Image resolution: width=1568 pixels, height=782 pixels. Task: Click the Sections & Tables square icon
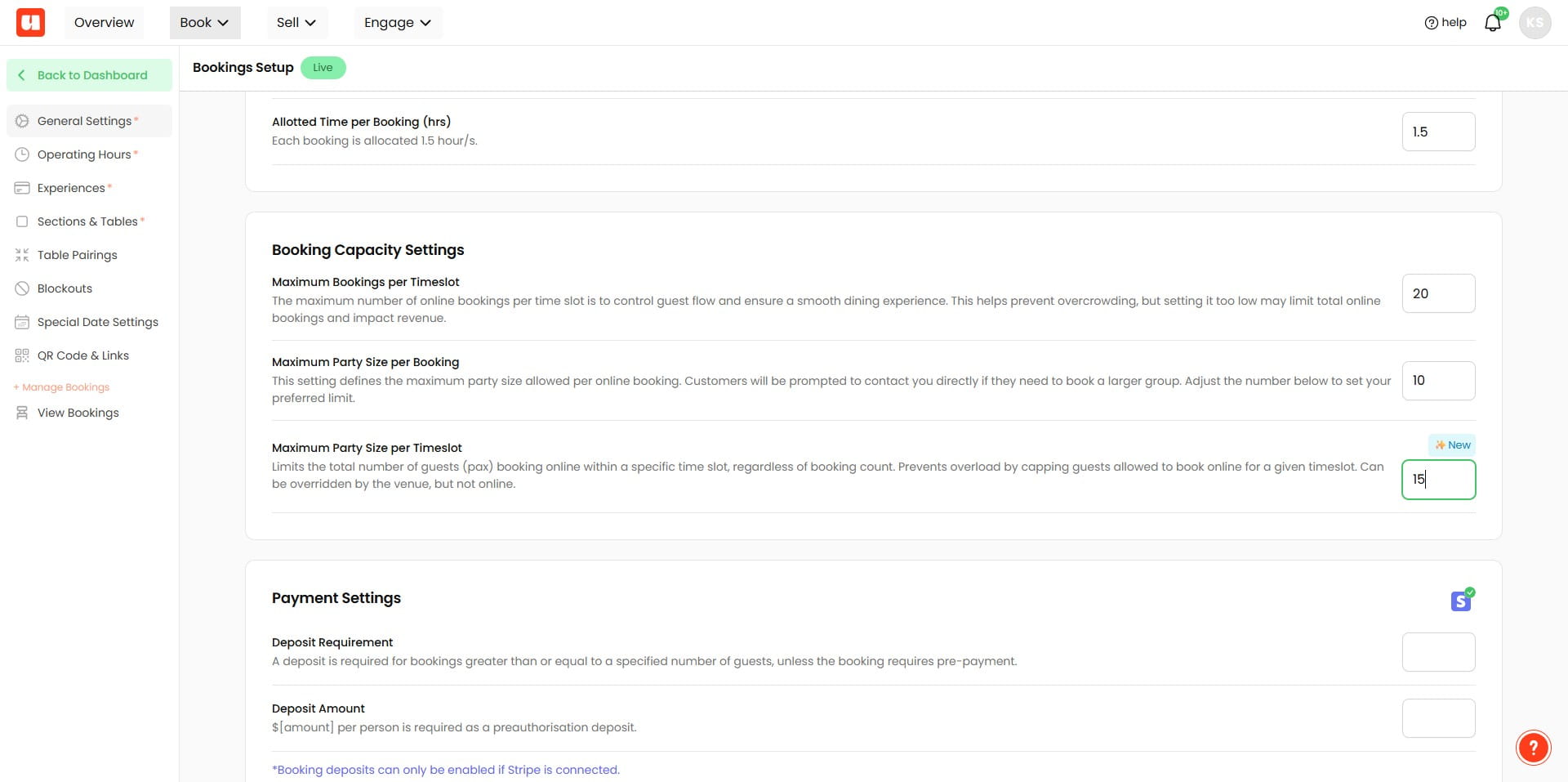(x=22, y=221)
